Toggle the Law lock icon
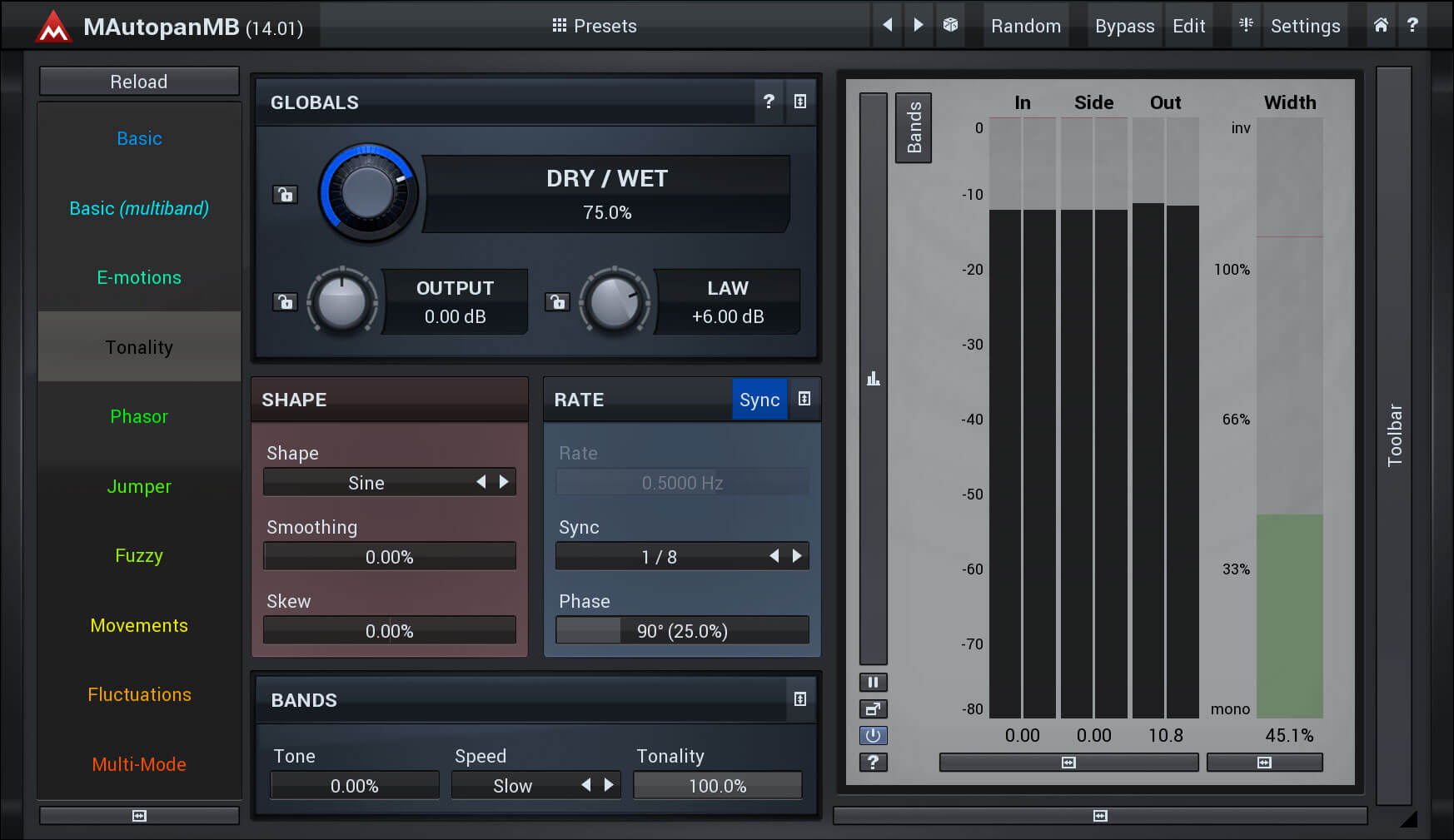The height and width of the screenshot is (840, 1454). click(557, 301)
